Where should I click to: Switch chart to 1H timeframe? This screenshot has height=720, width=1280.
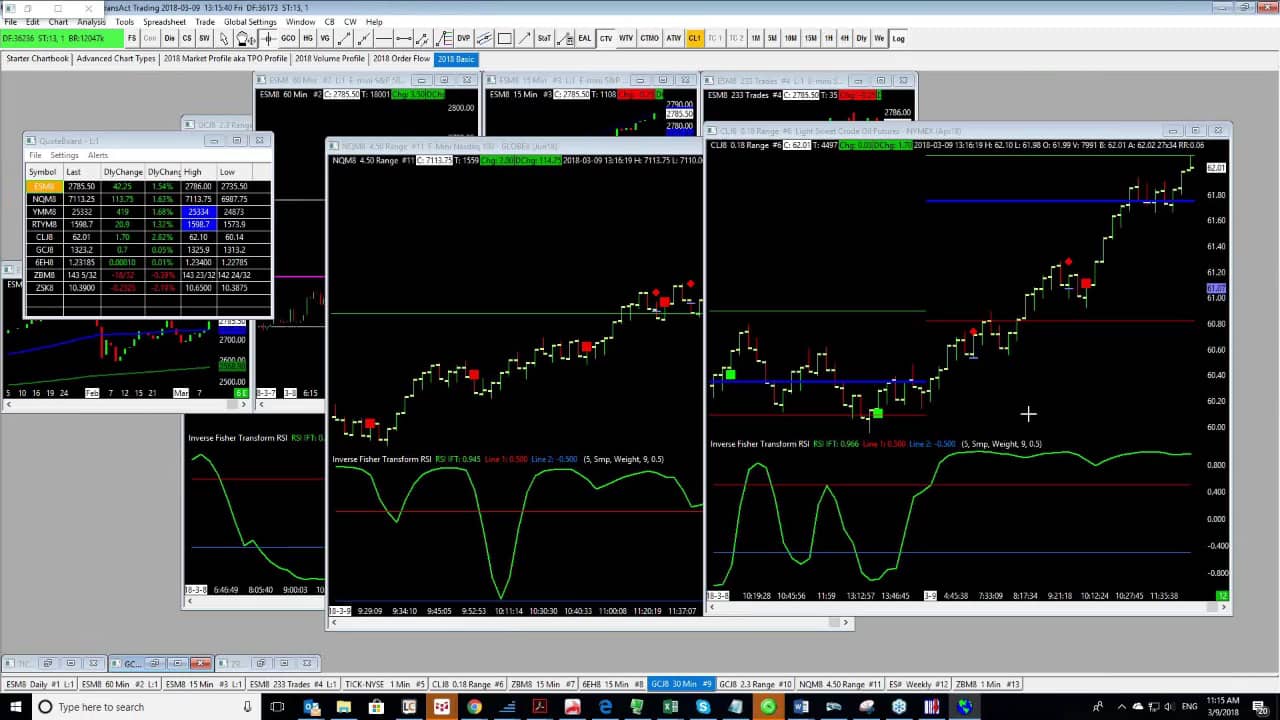click(x=829, y=38)
